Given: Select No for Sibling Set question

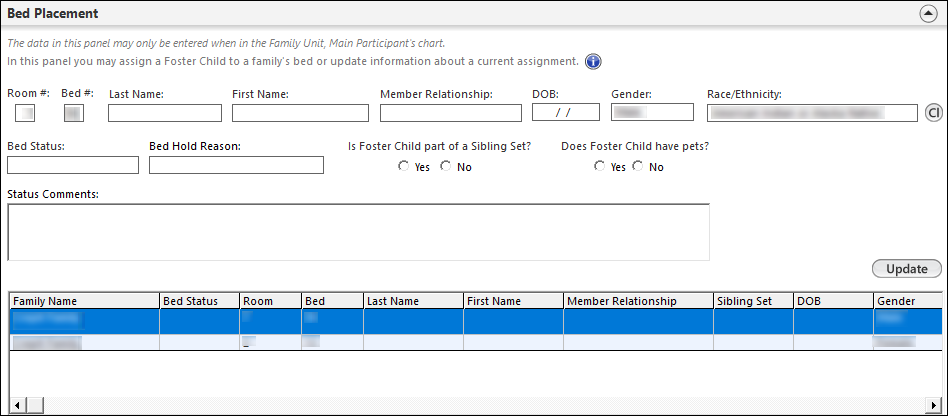Looking at the screenshot, I should (x=446, y=167).
